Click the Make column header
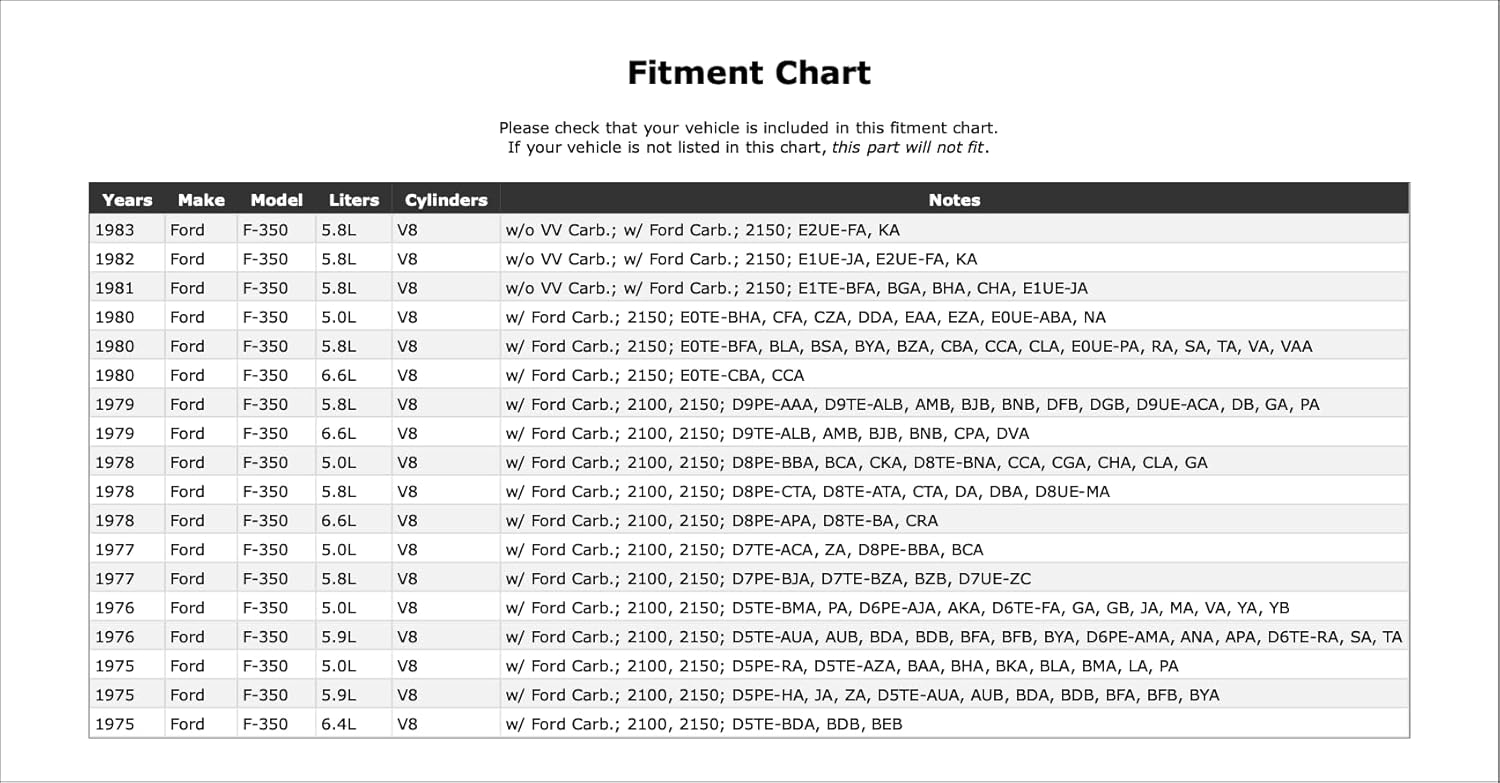 tap(201, 200)
